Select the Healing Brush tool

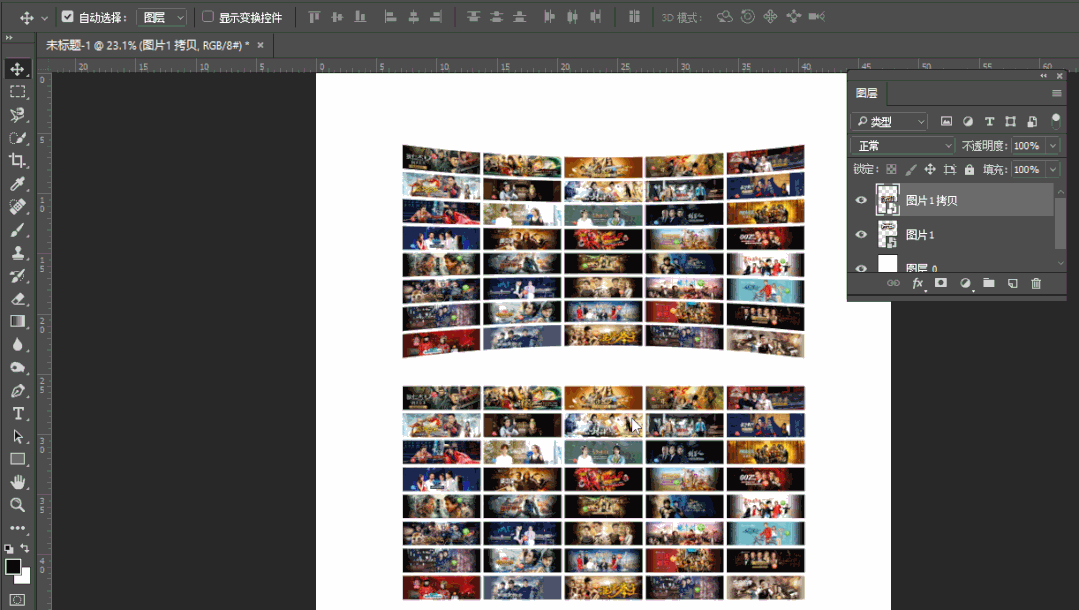click(18, 207)
